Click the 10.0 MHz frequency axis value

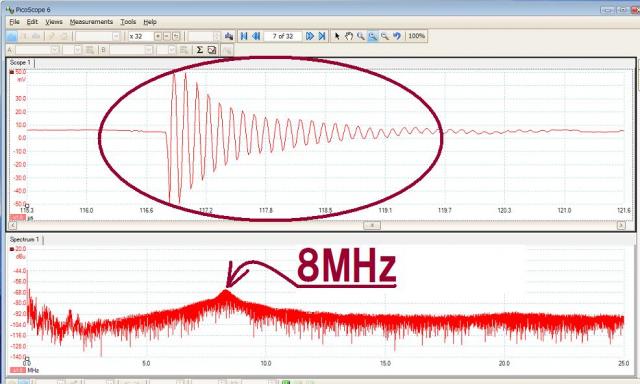click(266, 363)
